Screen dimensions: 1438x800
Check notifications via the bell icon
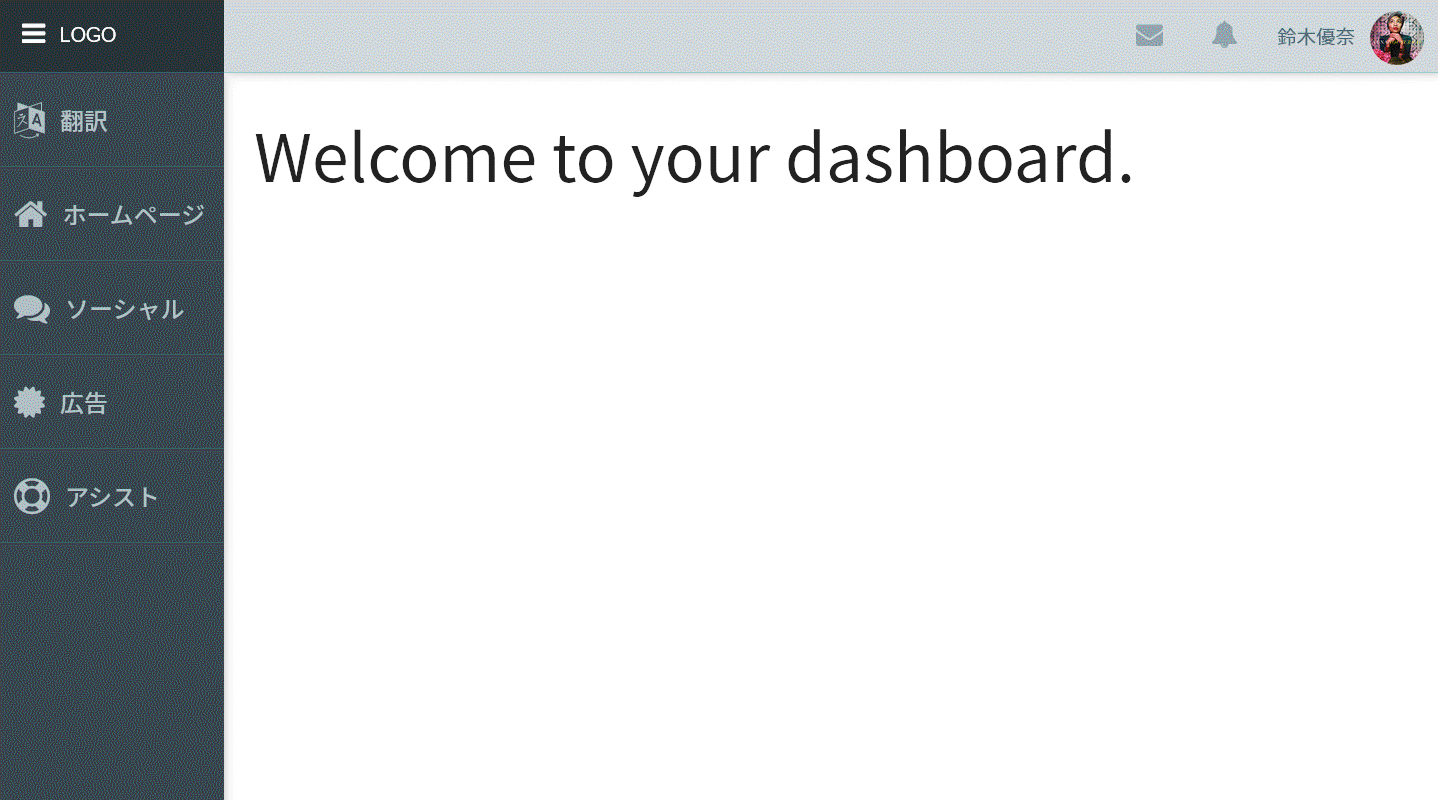(x=1224, y=35)
